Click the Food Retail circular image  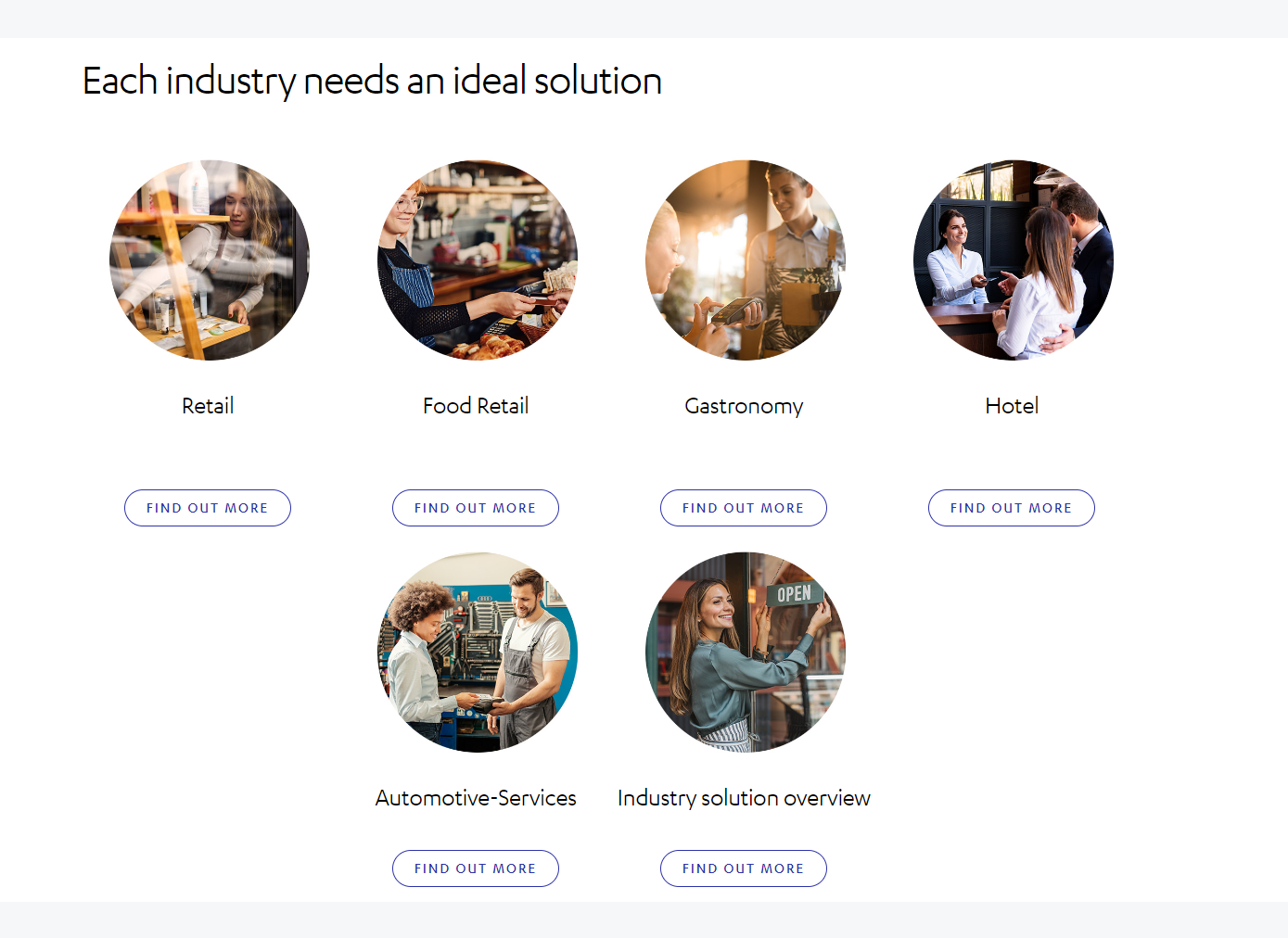478,260
